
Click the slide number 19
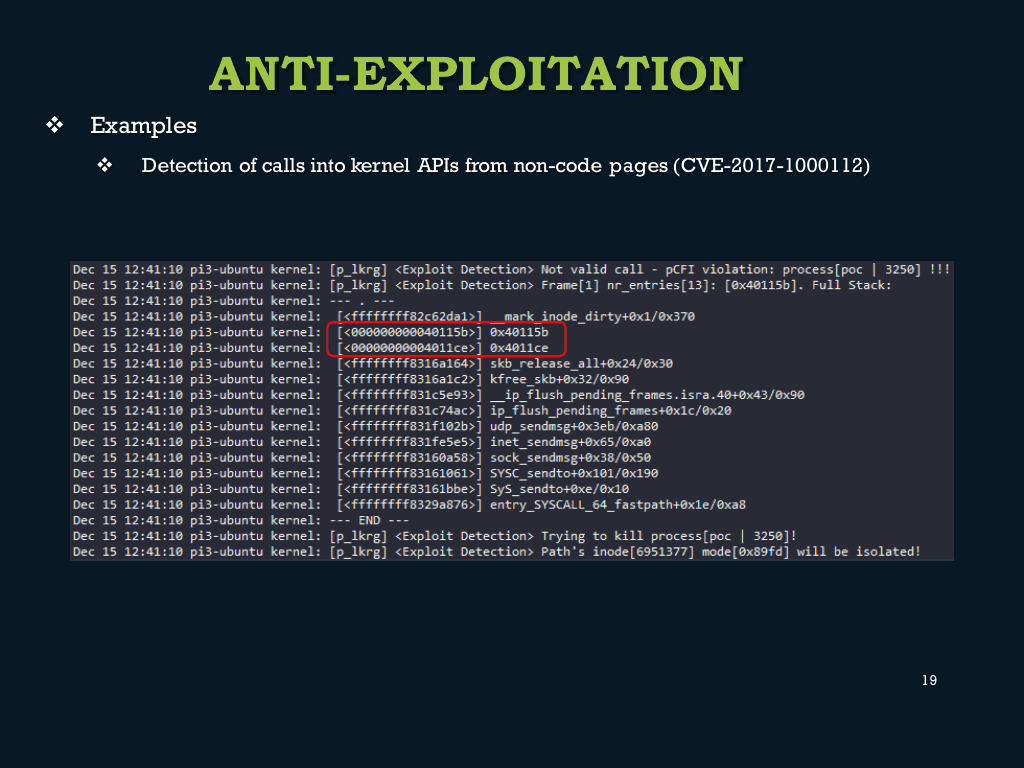click(929, 680)
